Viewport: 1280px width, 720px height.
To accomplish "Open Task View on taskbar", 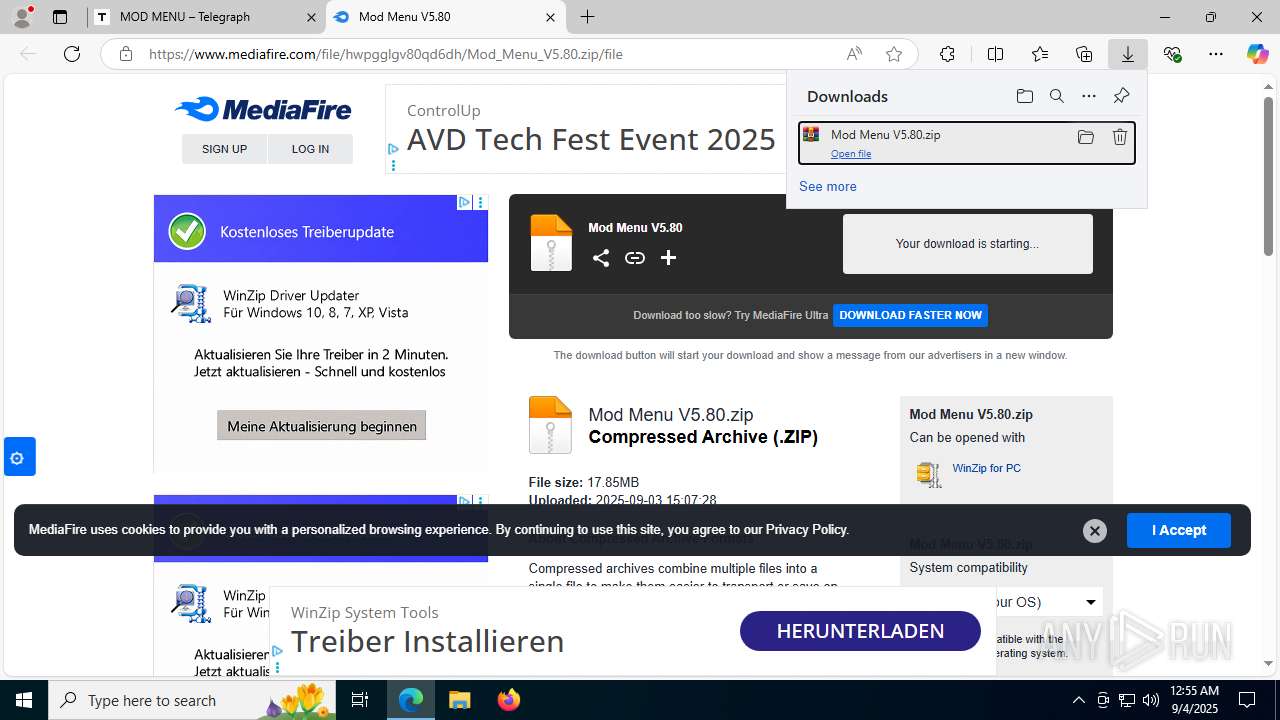I will tap(360, 700).
